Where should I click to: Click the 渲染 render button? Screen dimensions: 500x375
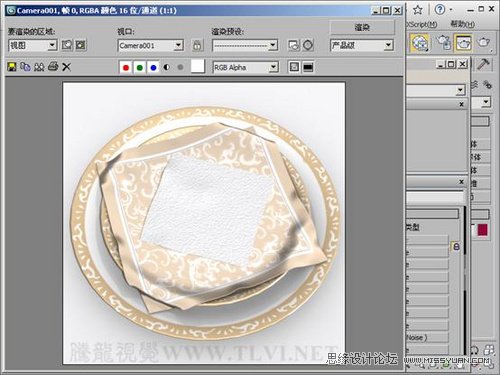(362, 27)
